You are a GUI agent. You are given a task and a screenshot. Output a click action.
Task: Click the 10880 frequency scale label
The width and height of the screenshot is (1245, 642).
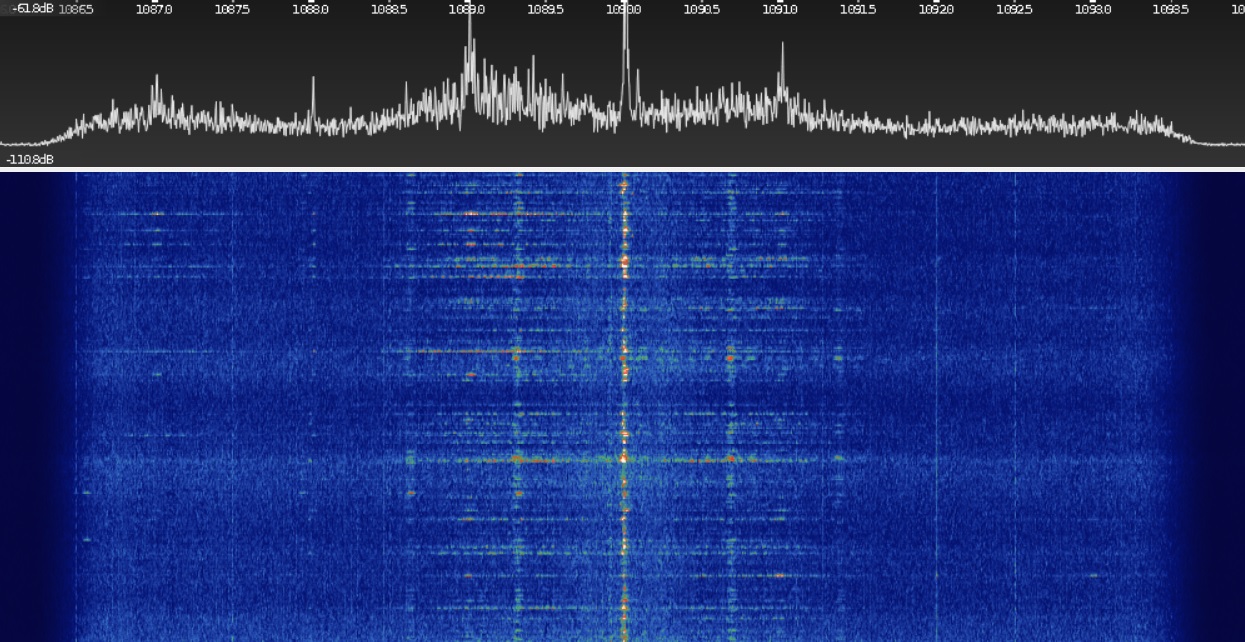pos(311,9)
